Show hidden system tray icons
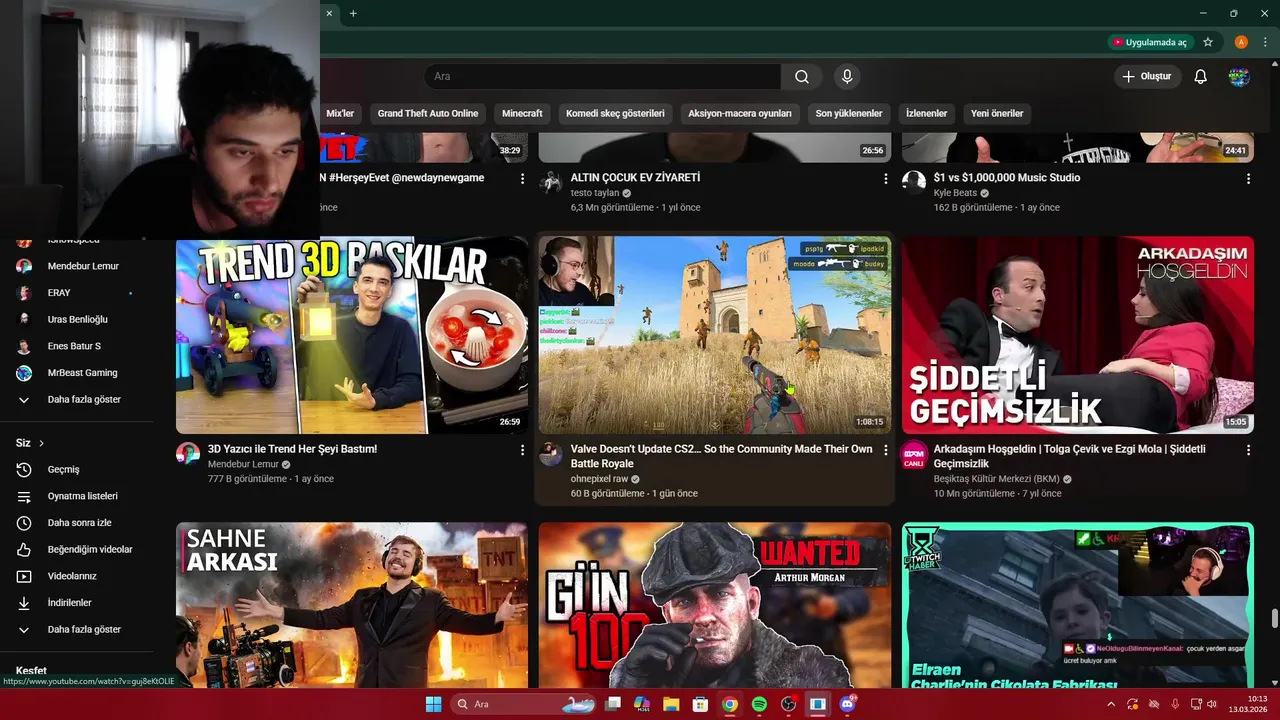Image resolution: width=1280 pixels, height=720 pixels. tap(1111, 704)
